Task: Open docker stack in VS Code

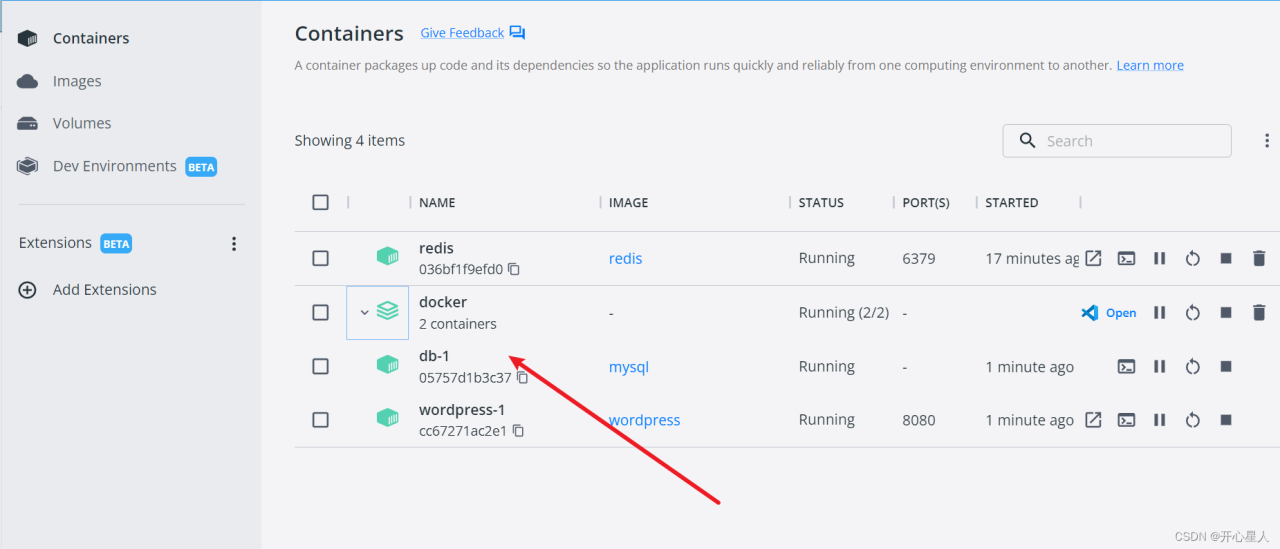Action: 1109,313
